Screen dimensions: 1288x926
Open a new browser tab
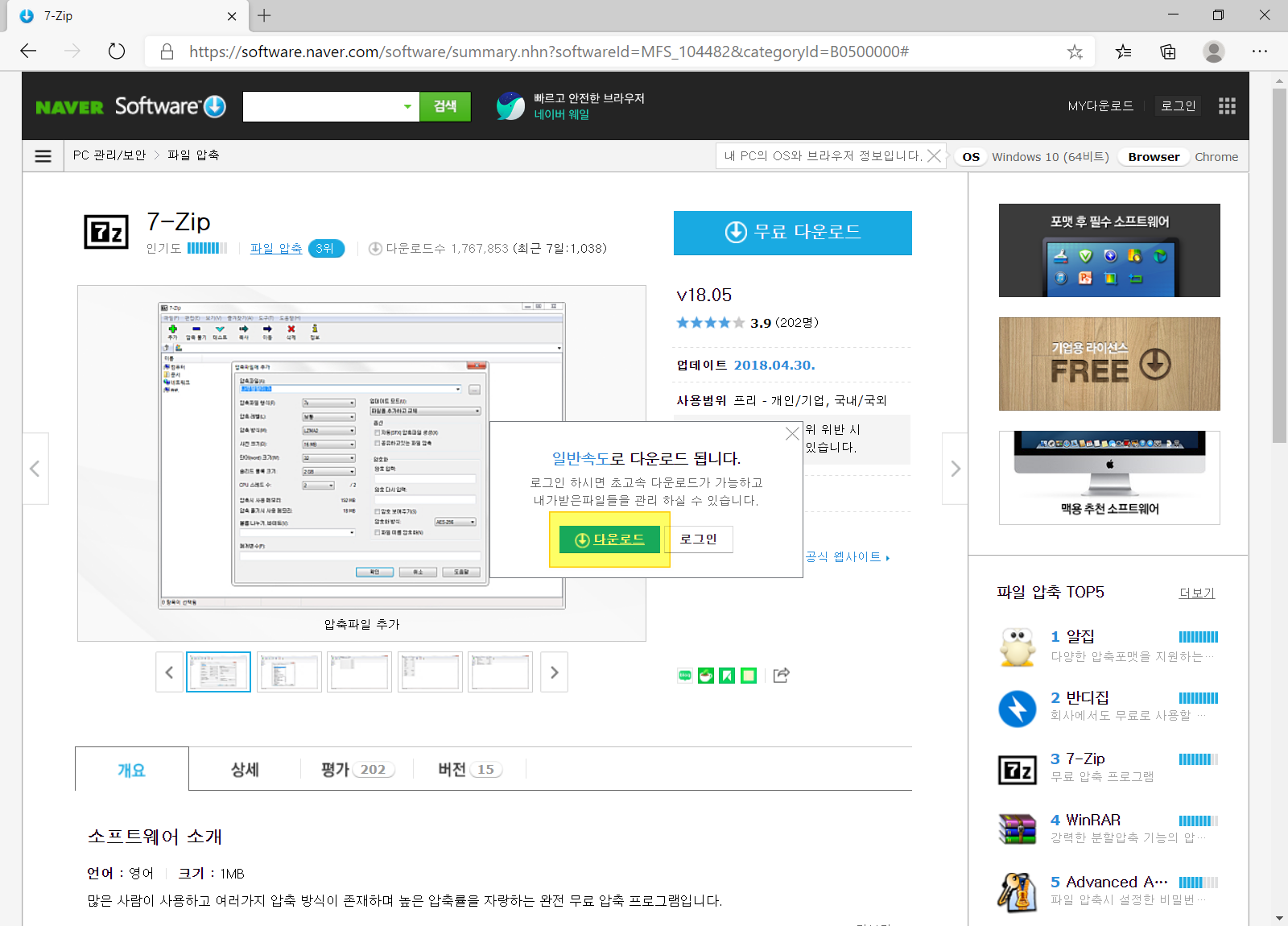pyautogui.click(x=264, y=15)
